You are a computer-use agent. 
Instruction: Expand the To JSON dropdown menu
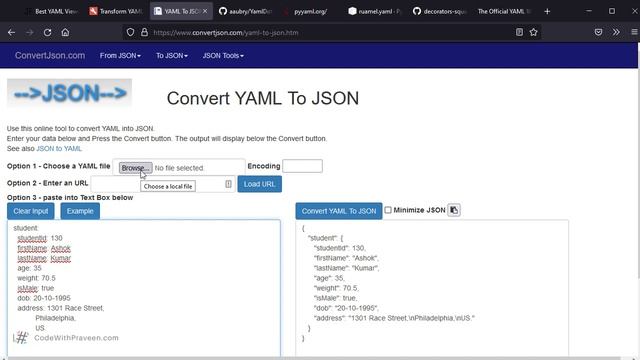[x=171, y=56]
